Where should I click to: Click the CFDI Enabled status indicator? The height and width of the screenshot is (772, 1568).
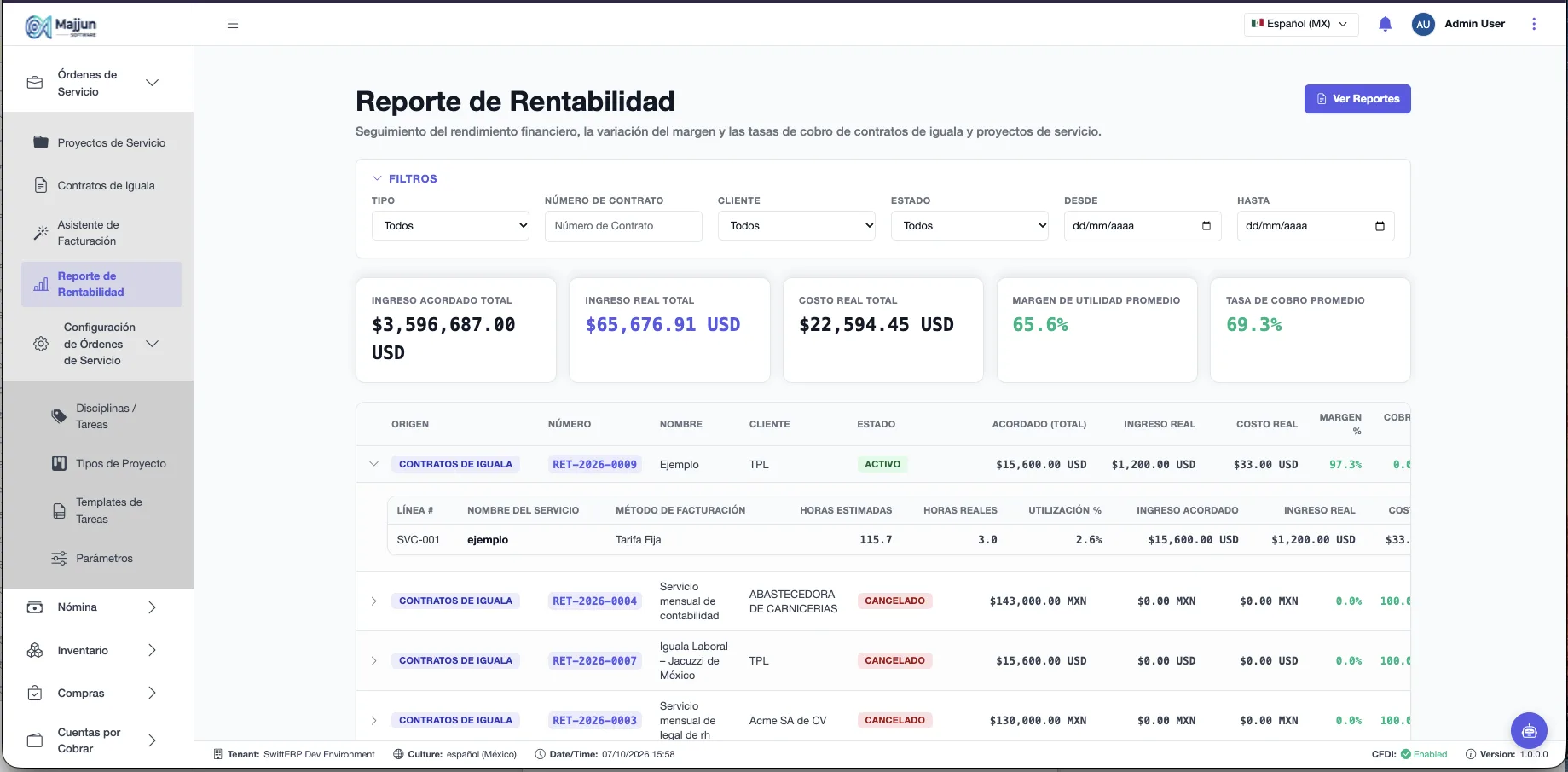(x=1409, y=754)
